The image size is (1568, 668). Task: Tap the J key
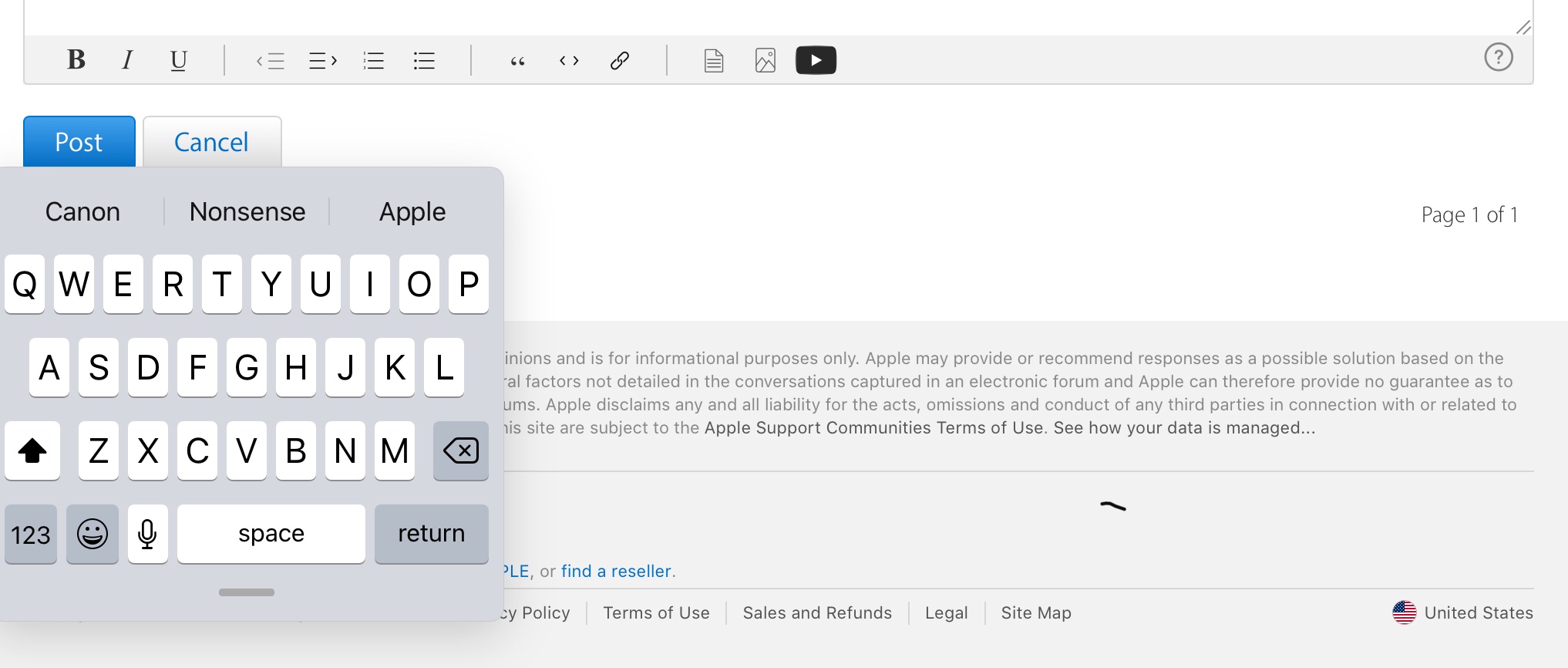345,367
